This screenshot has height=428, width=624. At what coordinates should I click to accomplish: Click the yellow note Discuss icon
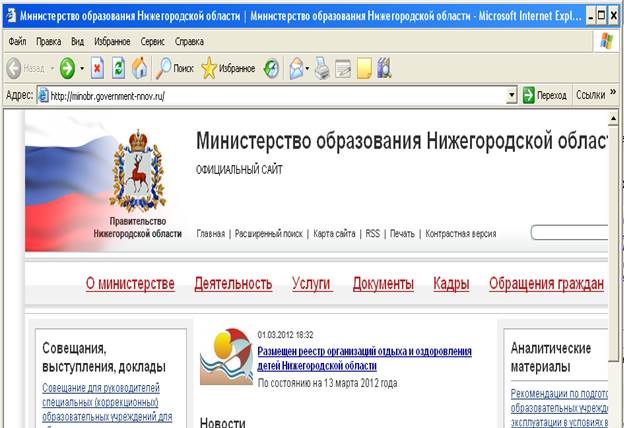coord(364,68)
